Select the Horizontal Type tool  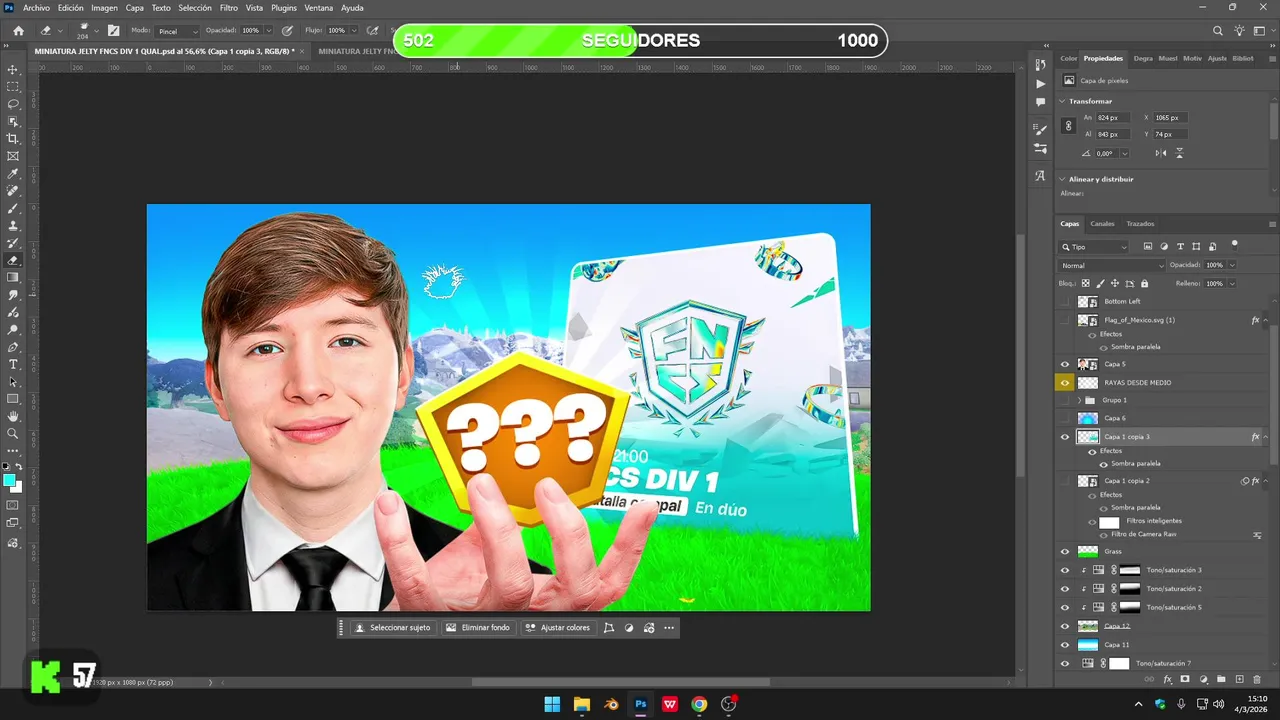[13, 364]
